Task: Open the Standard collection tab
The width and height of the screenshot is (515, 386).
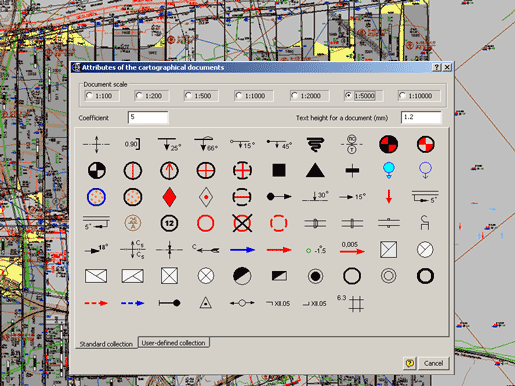Action: [x=106, y=344]
